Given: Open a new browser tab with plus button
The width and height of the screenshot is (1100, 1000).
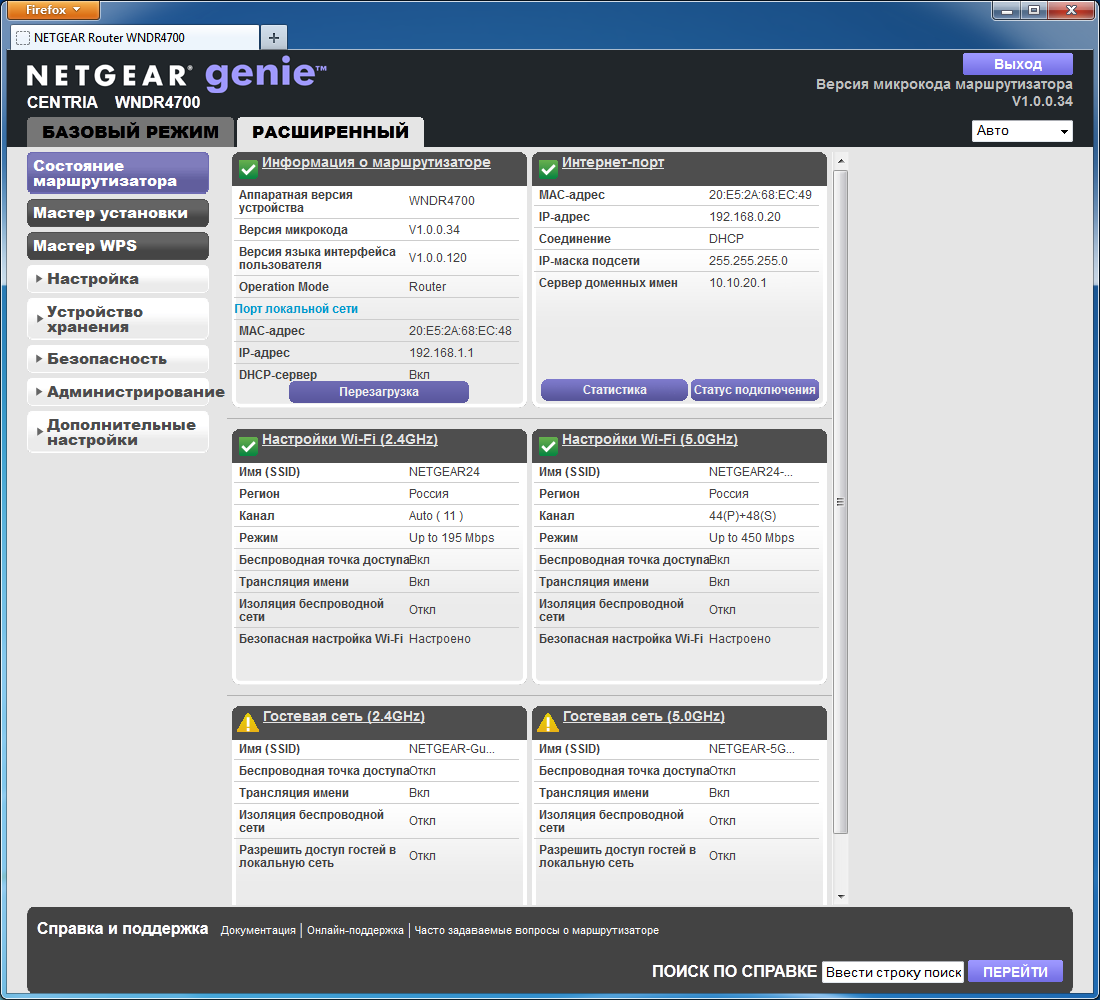Looking at the screenshot, I should [274, 38].
